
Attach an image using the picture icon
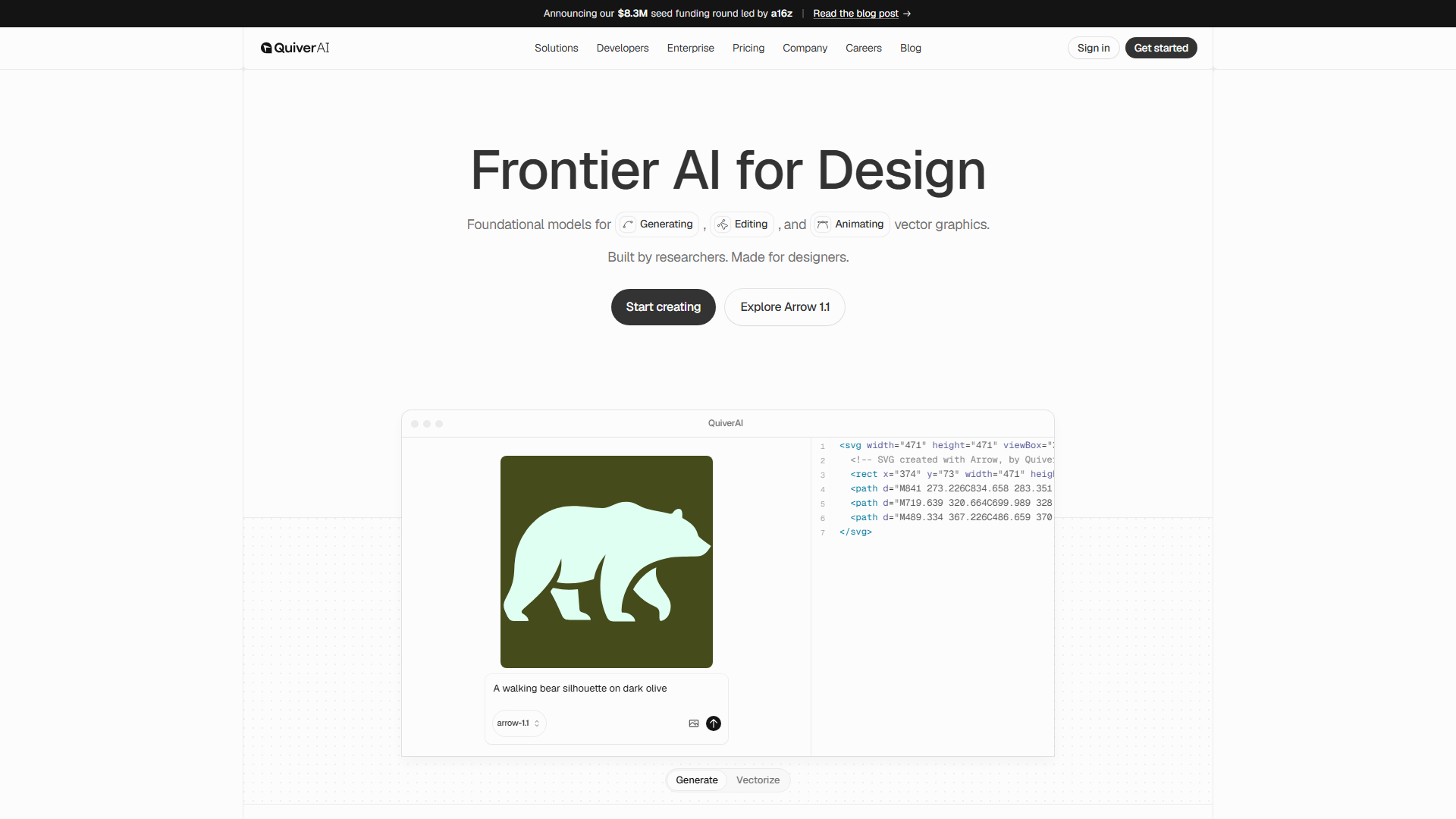693,723
